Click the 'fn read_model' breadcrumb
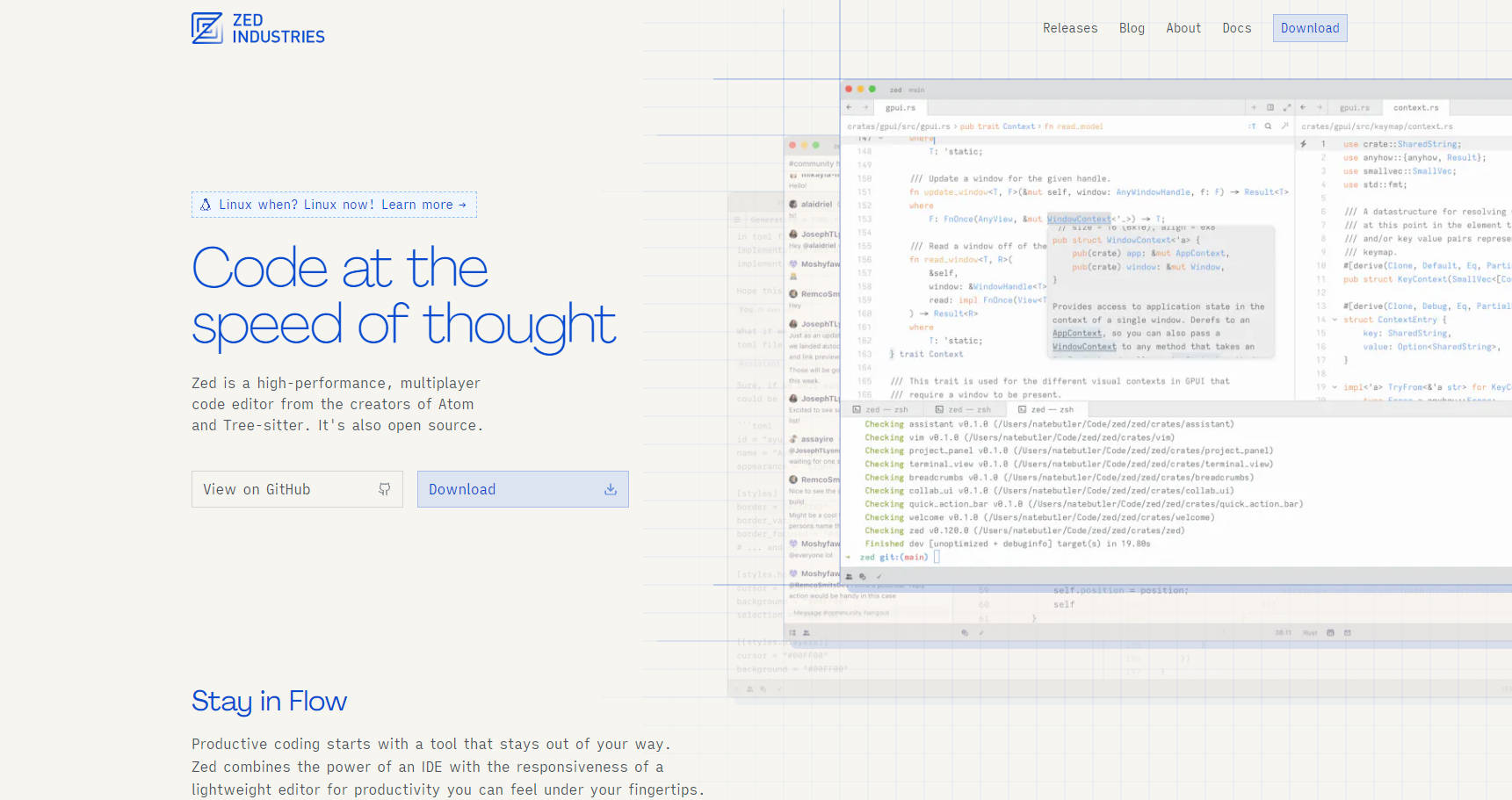This screenshot has height=800, width=1512. tap(1074, 126)
